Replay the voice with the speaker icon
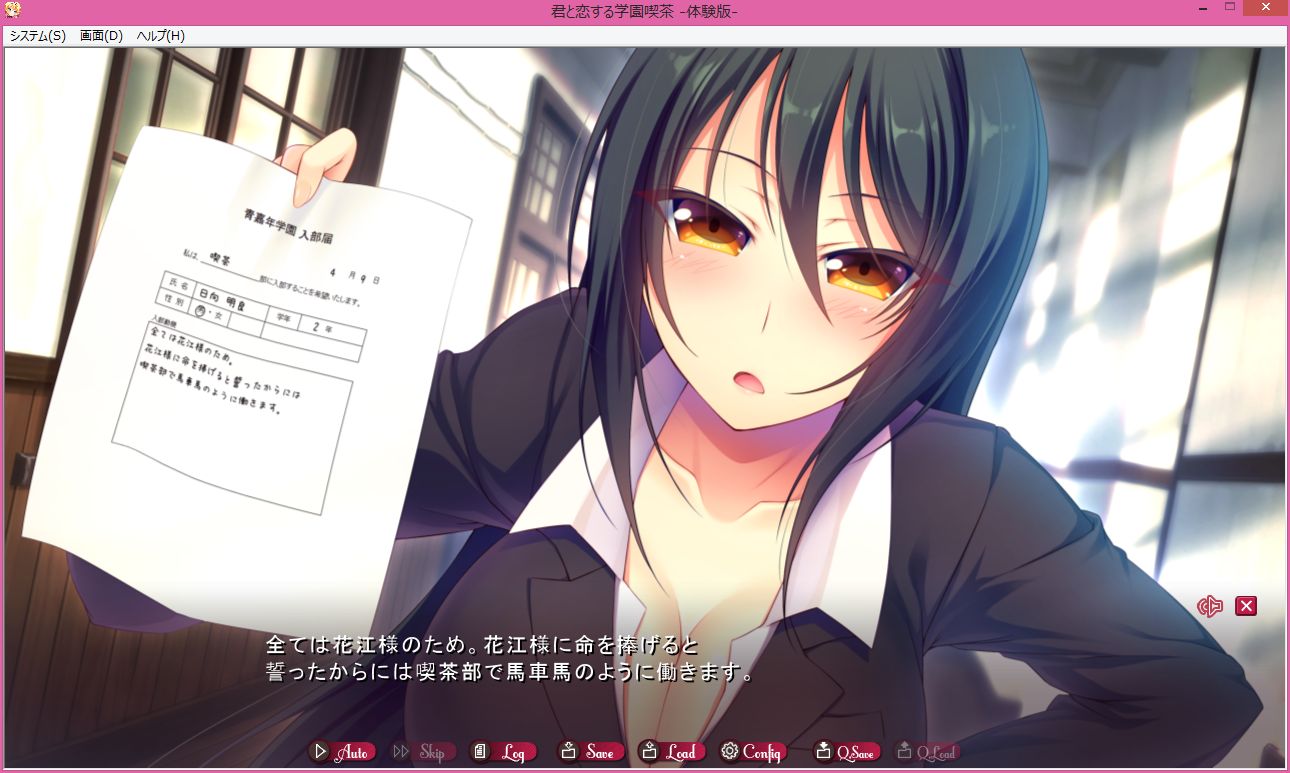 pyautogui.click(x=1210, y=606)
